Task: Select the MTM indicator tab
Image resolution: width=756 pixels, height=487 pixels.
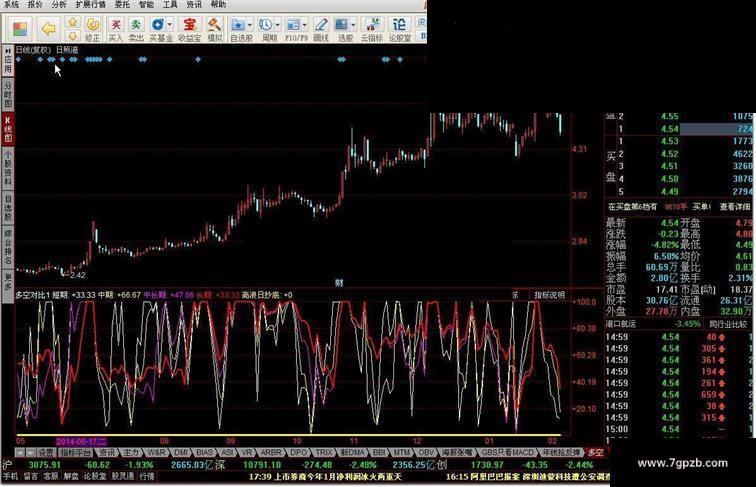Action: pos(401,453)
